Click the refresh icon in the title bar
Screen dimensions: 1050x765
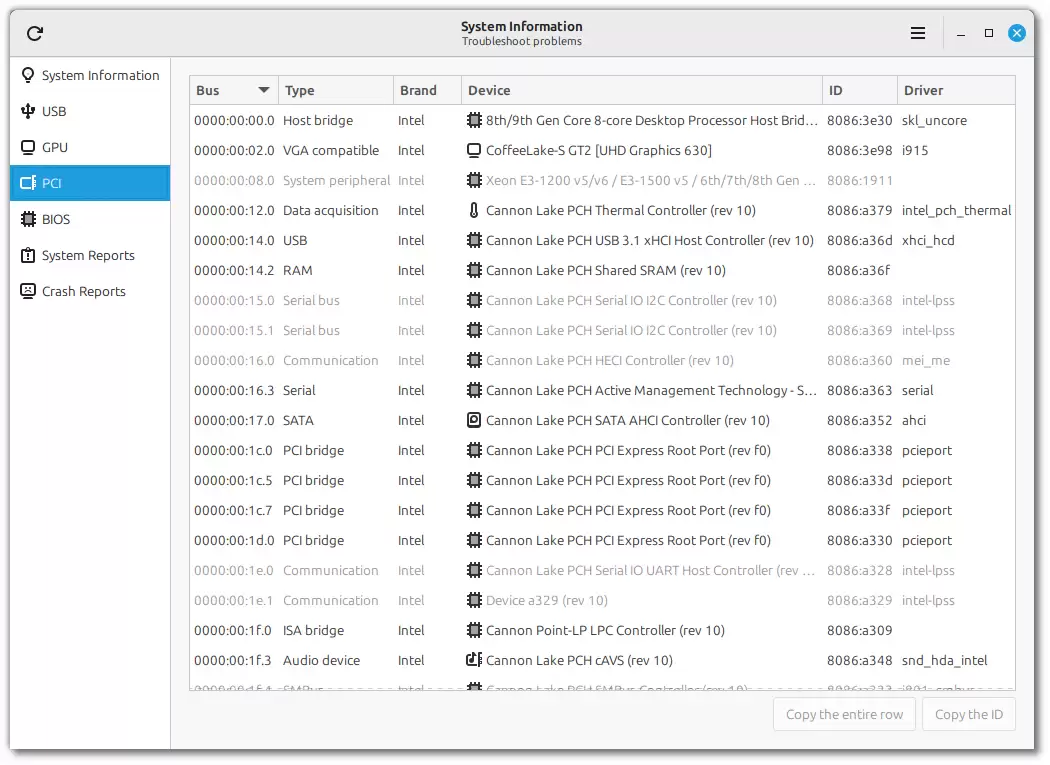point(35,34)
